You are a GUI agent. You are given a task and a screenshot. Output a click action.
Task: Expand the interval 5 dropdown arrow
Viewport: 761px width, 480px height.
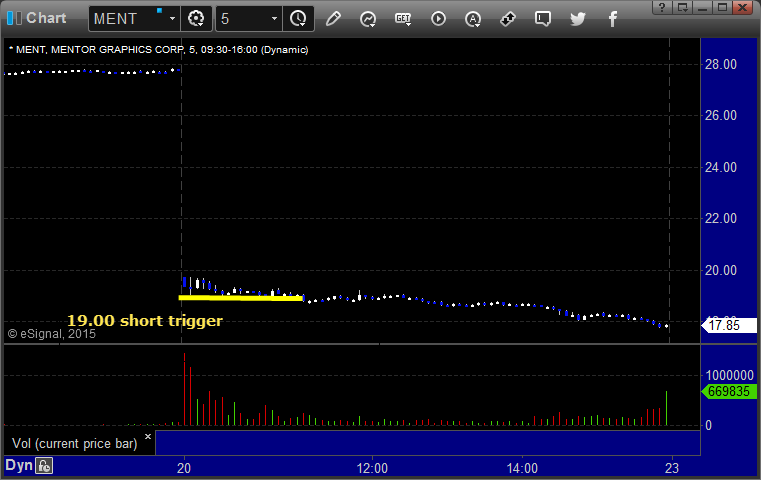pos(274,19)
